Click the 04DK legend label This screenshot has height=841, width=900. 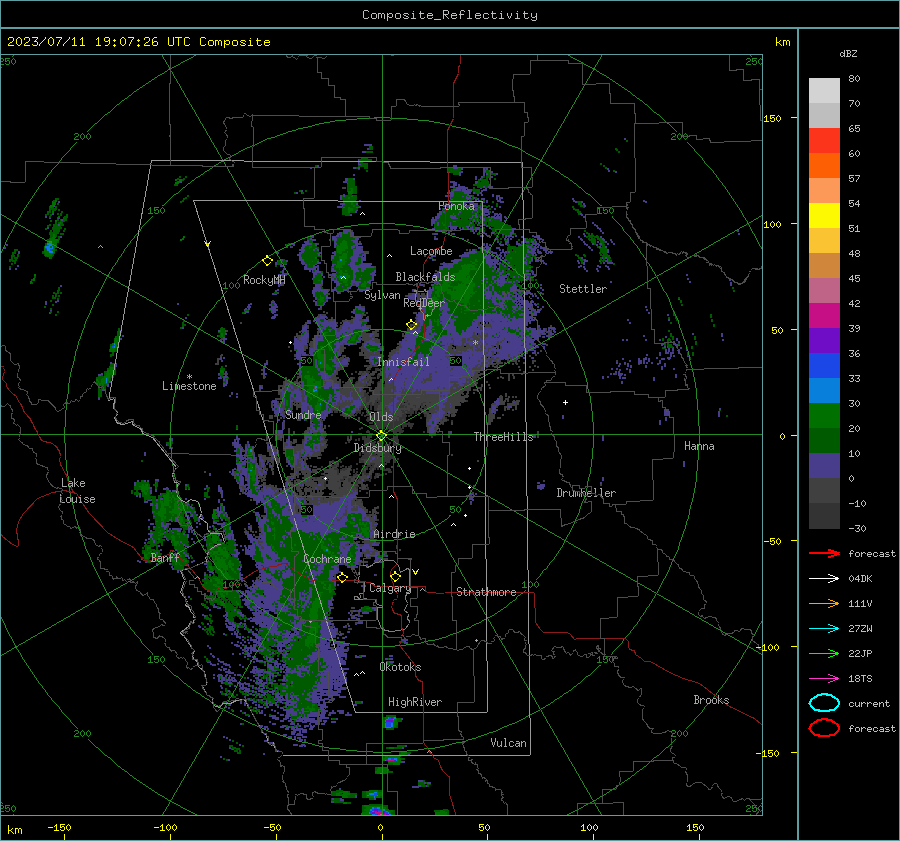coord(860,579)
